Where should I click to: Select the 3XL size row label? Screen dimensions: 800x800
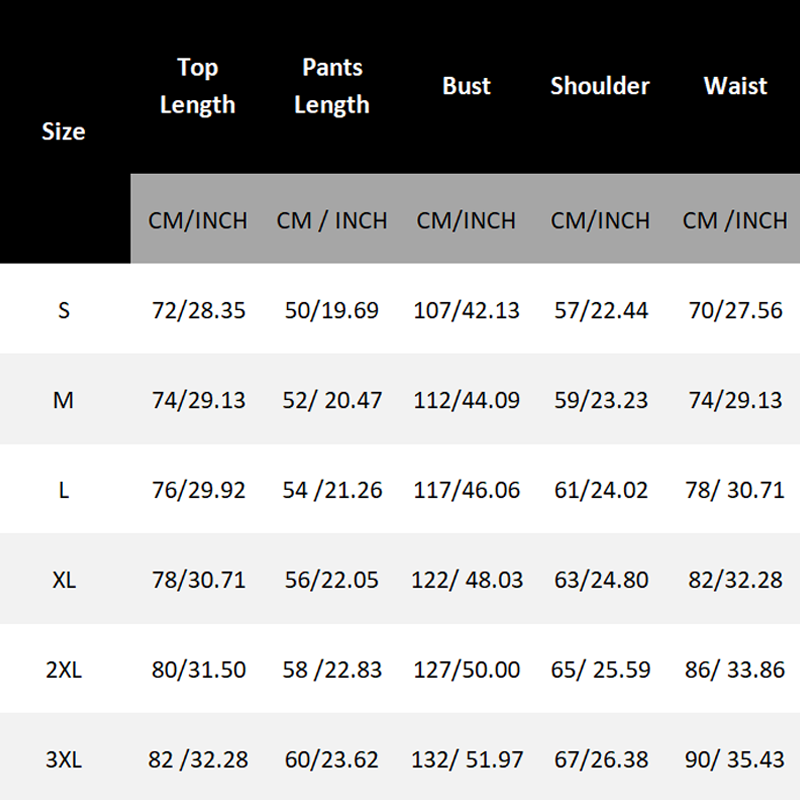click(x=64, y=760)
